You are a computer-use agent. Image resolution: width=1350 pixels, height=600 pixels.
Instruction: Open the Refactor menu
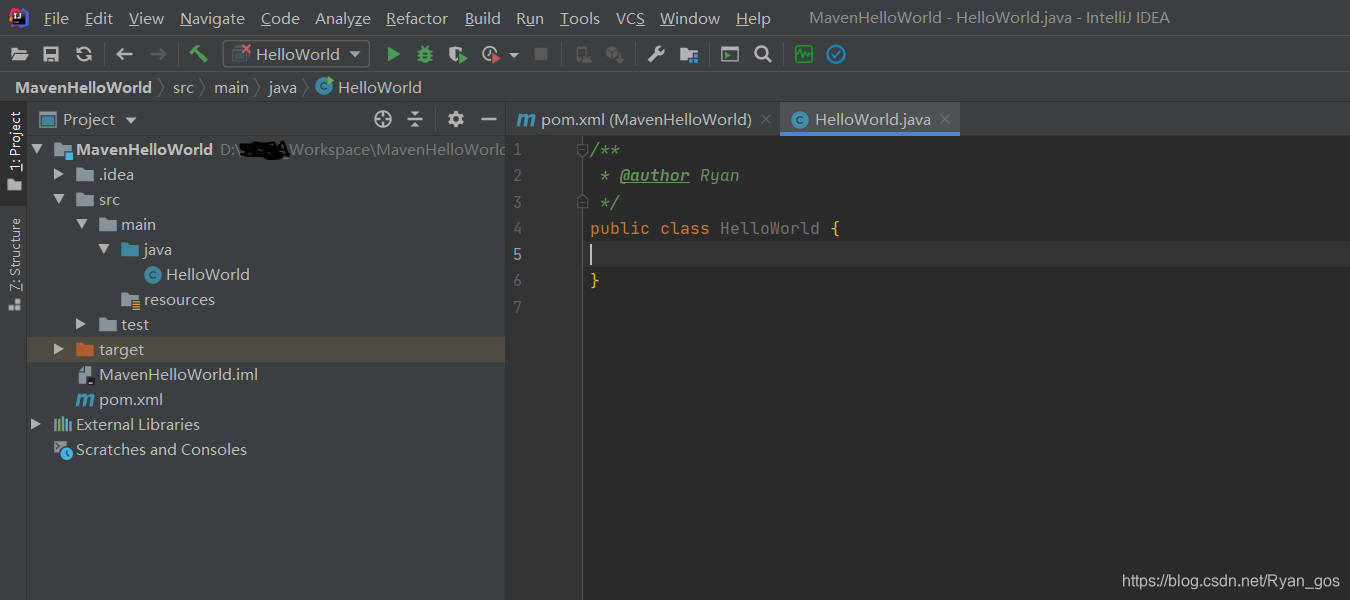(417, 18)
